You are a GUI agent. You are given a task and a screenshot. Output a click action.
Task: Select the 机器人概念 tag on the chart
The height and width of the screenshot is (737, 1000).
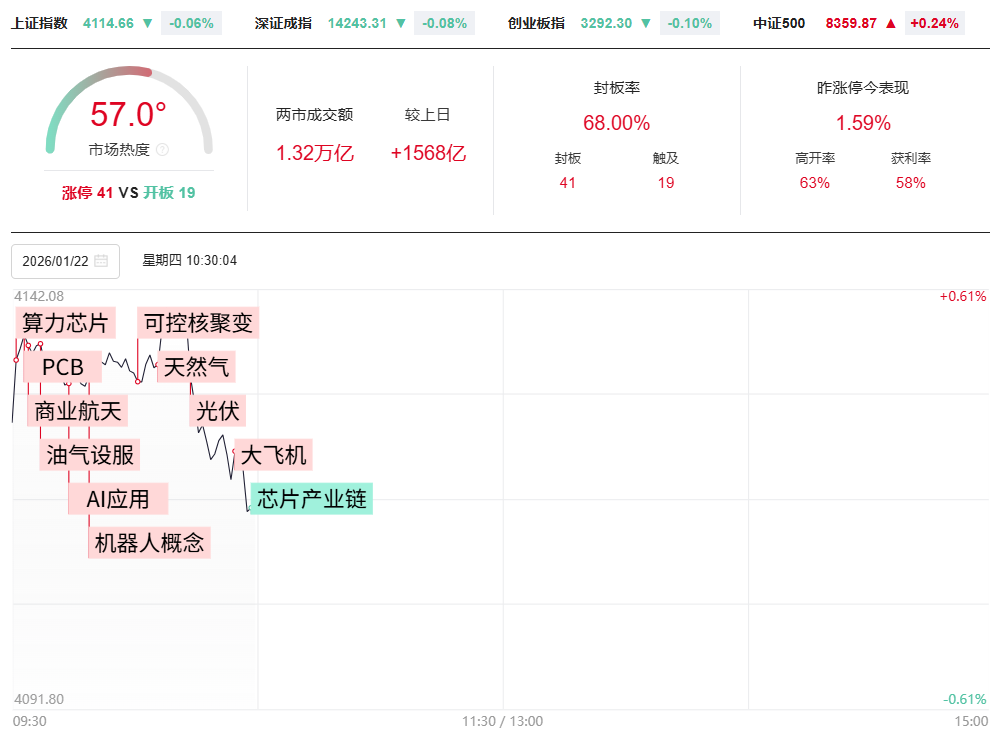click(x=149, y=543)
